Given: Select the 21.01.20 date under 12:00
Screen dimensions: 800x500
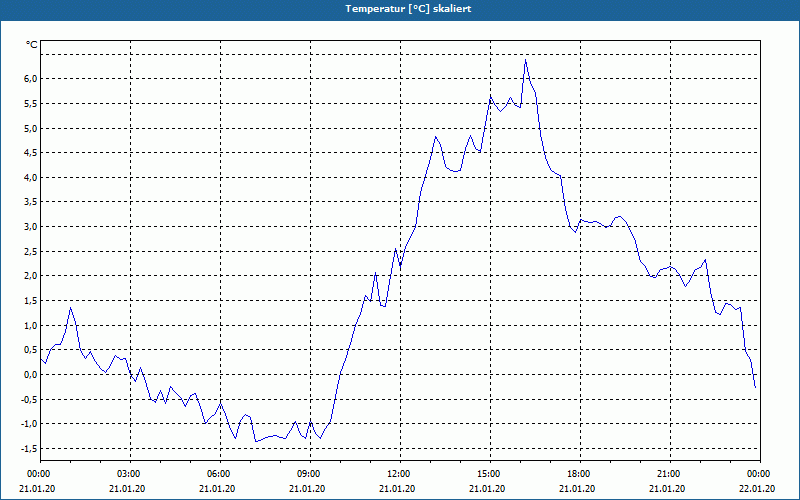Looking at the screenshot, I should [x=397, y=489].
